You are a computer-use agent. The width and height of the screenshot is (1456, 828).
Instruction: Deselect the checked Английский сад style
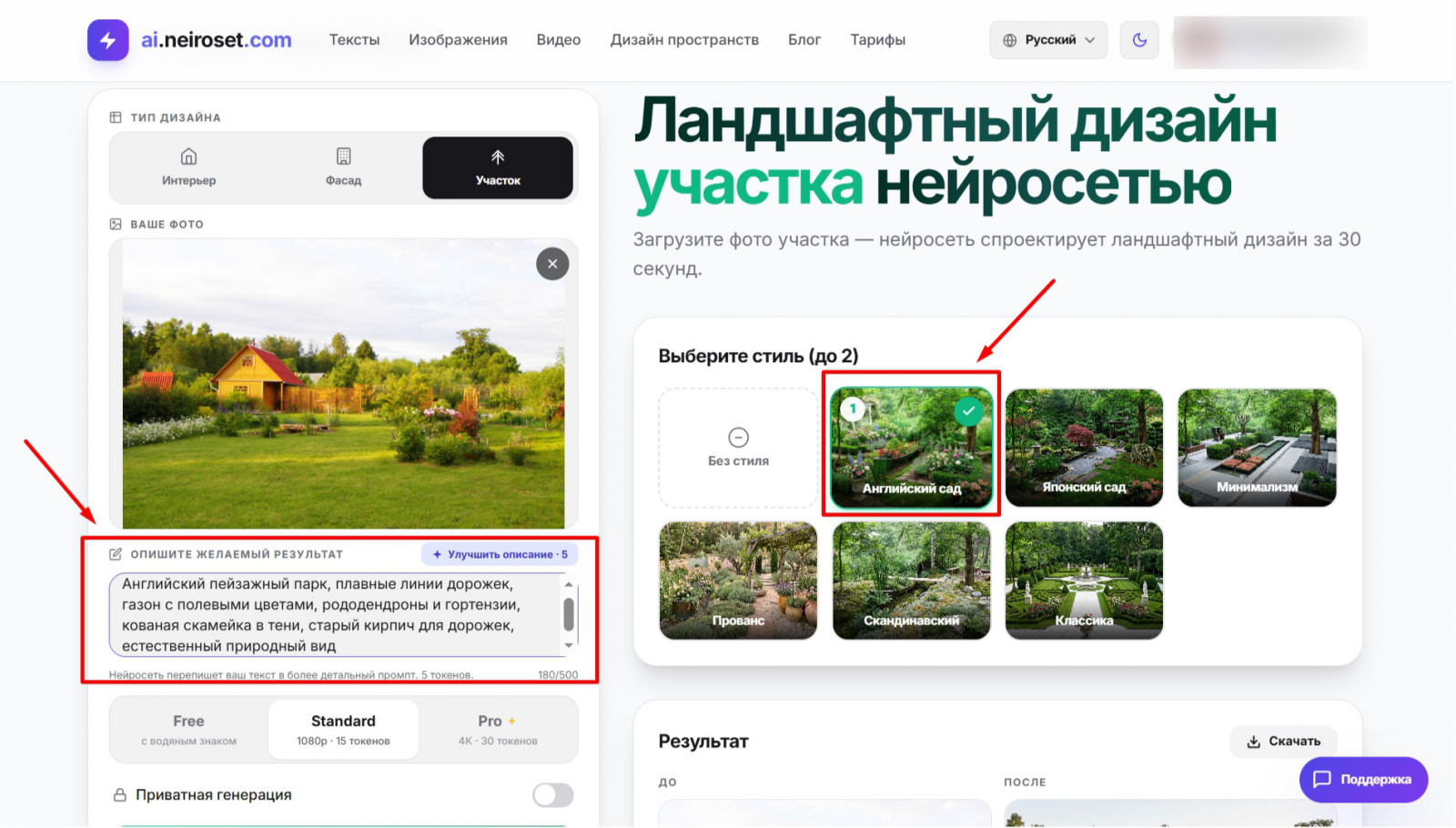(911, 447)
